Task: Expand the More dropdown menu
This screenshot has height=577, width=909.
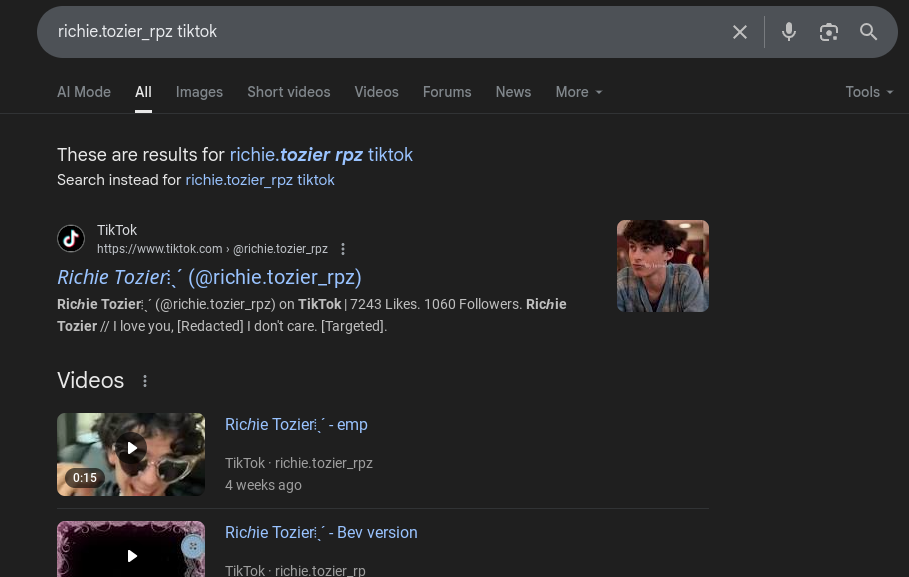Action: coord(579,92)
